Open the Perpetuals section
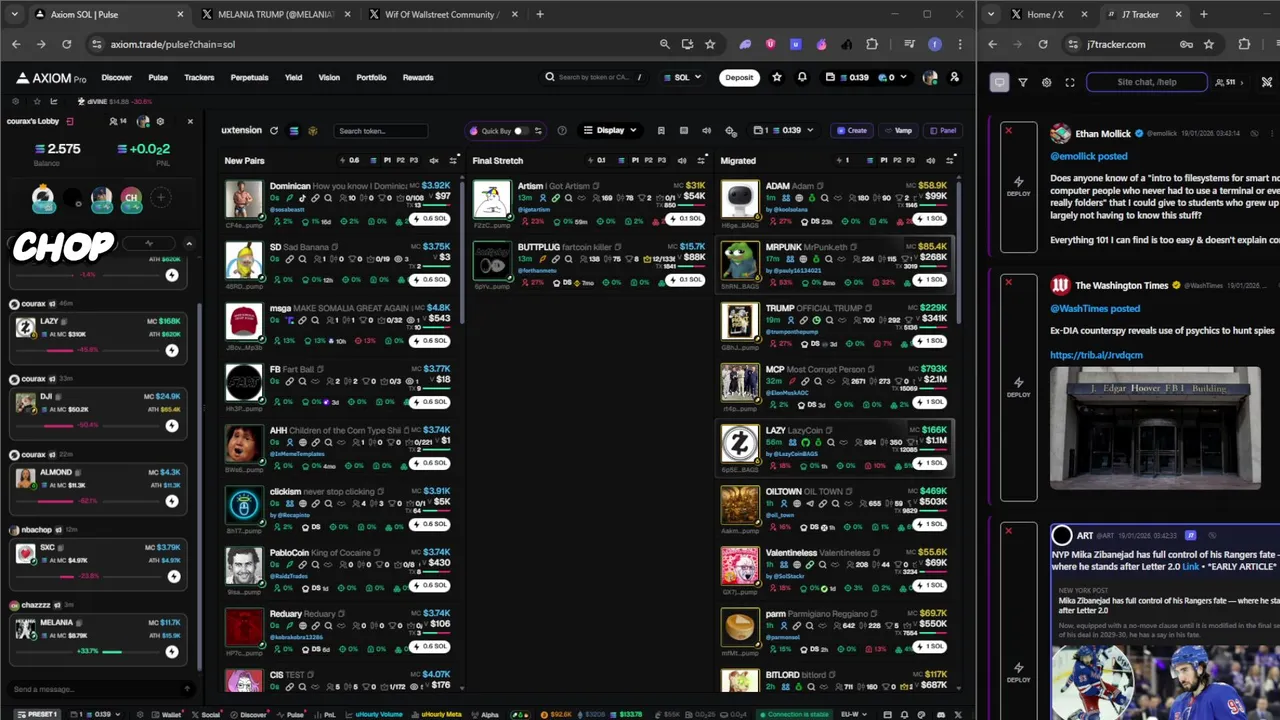The width and height of the screenshot is (1280, 720). (x=249, y=77)
